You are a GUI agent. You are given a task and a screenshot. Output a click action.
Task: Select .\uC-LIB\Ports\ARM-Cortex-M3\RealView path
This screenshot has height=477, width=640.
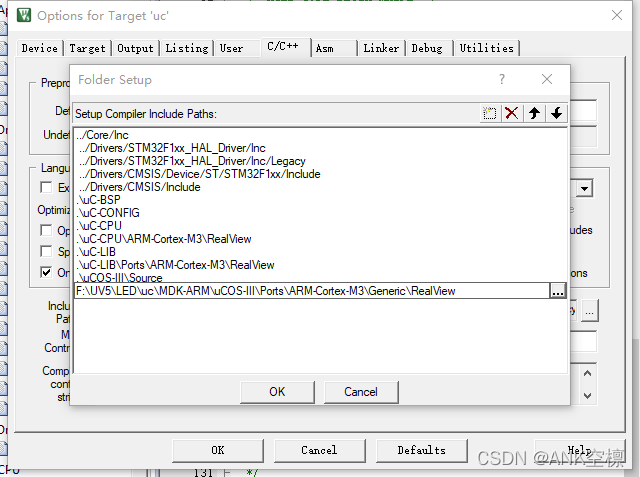point(320,265)
